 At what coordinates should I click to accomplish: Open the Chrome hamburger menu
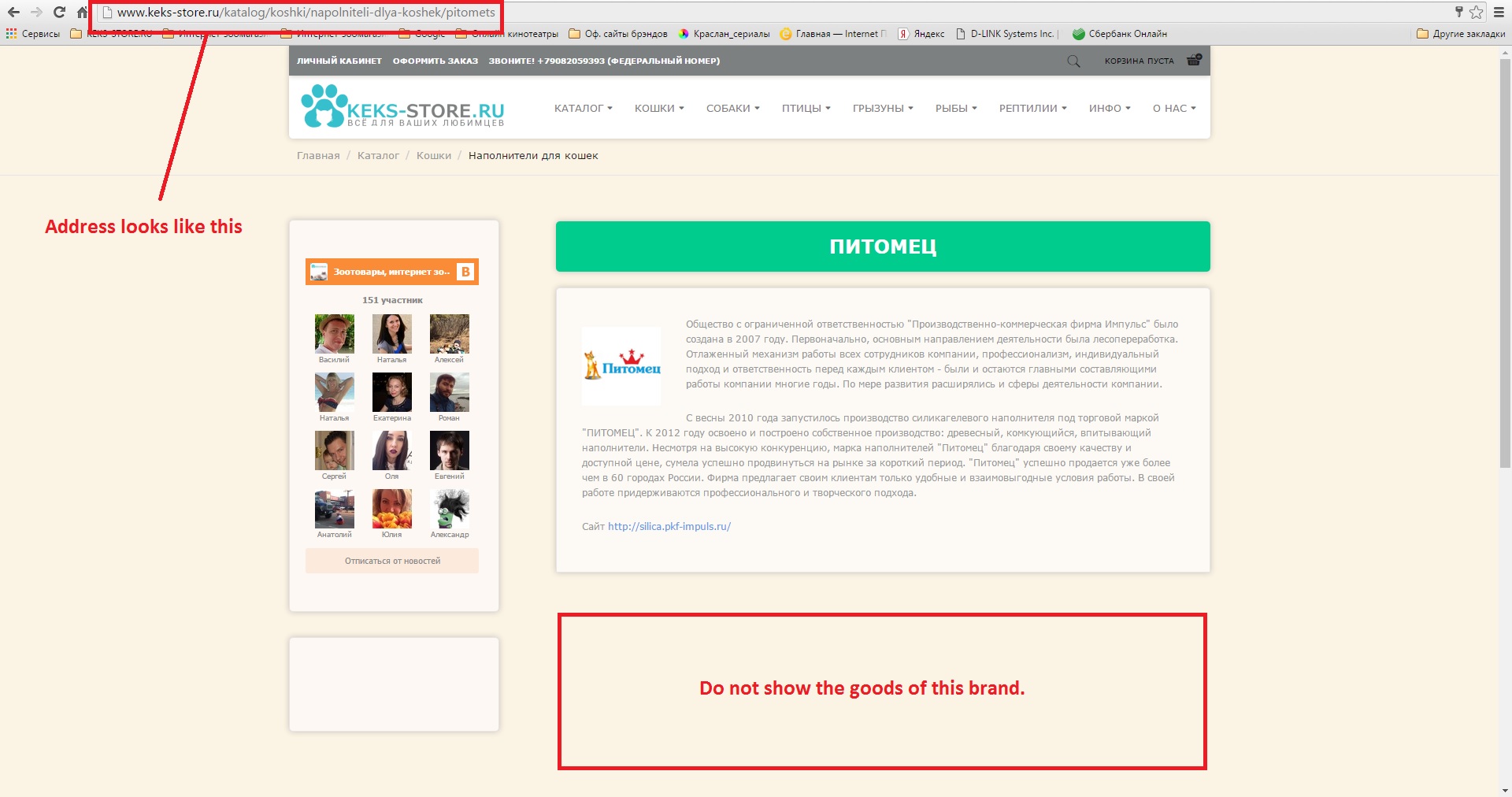pyautogui.click(x=1499, y=12)
